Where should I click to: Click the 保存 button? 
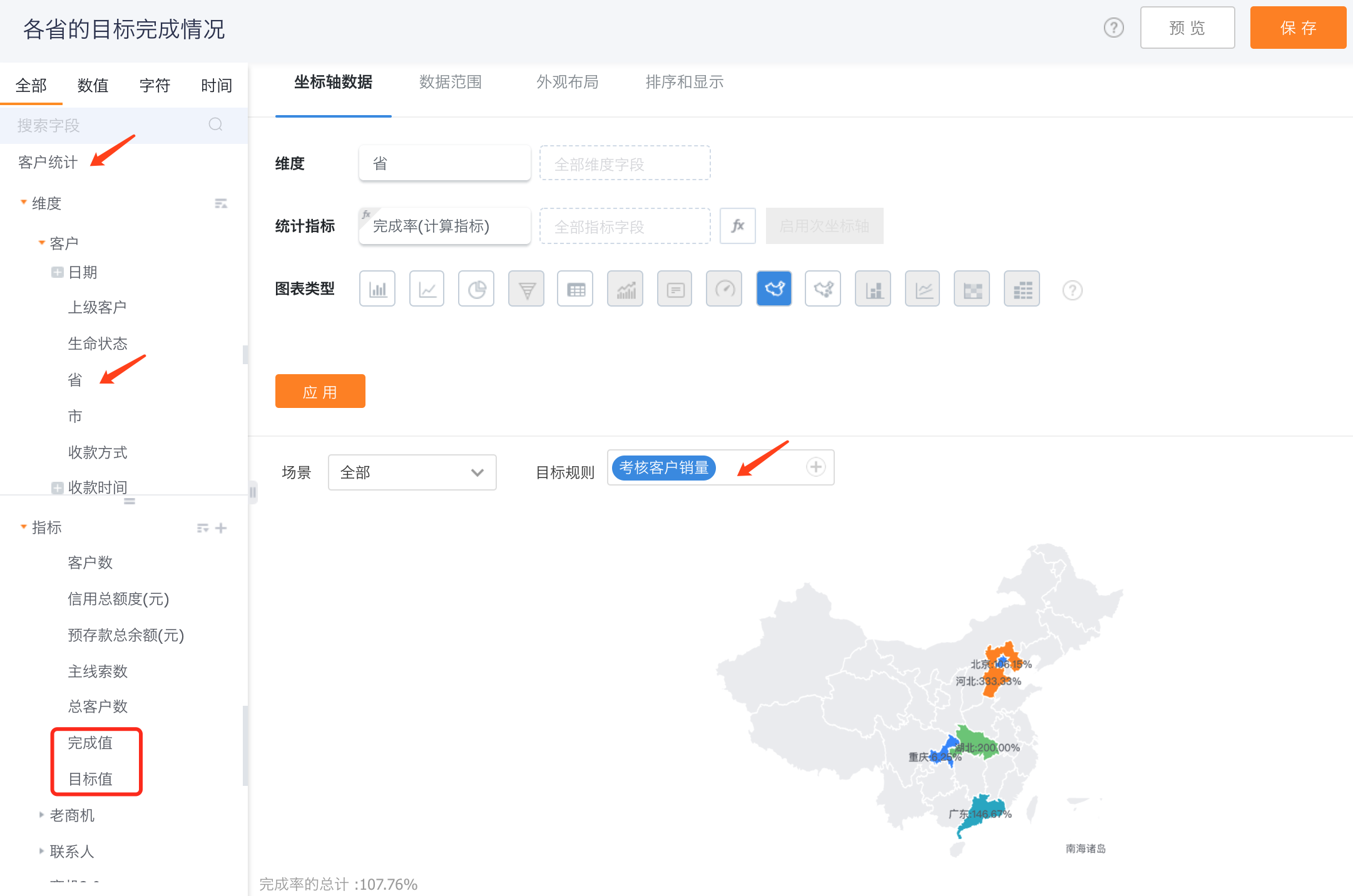pyautogui.click(x=1297, y=28)
